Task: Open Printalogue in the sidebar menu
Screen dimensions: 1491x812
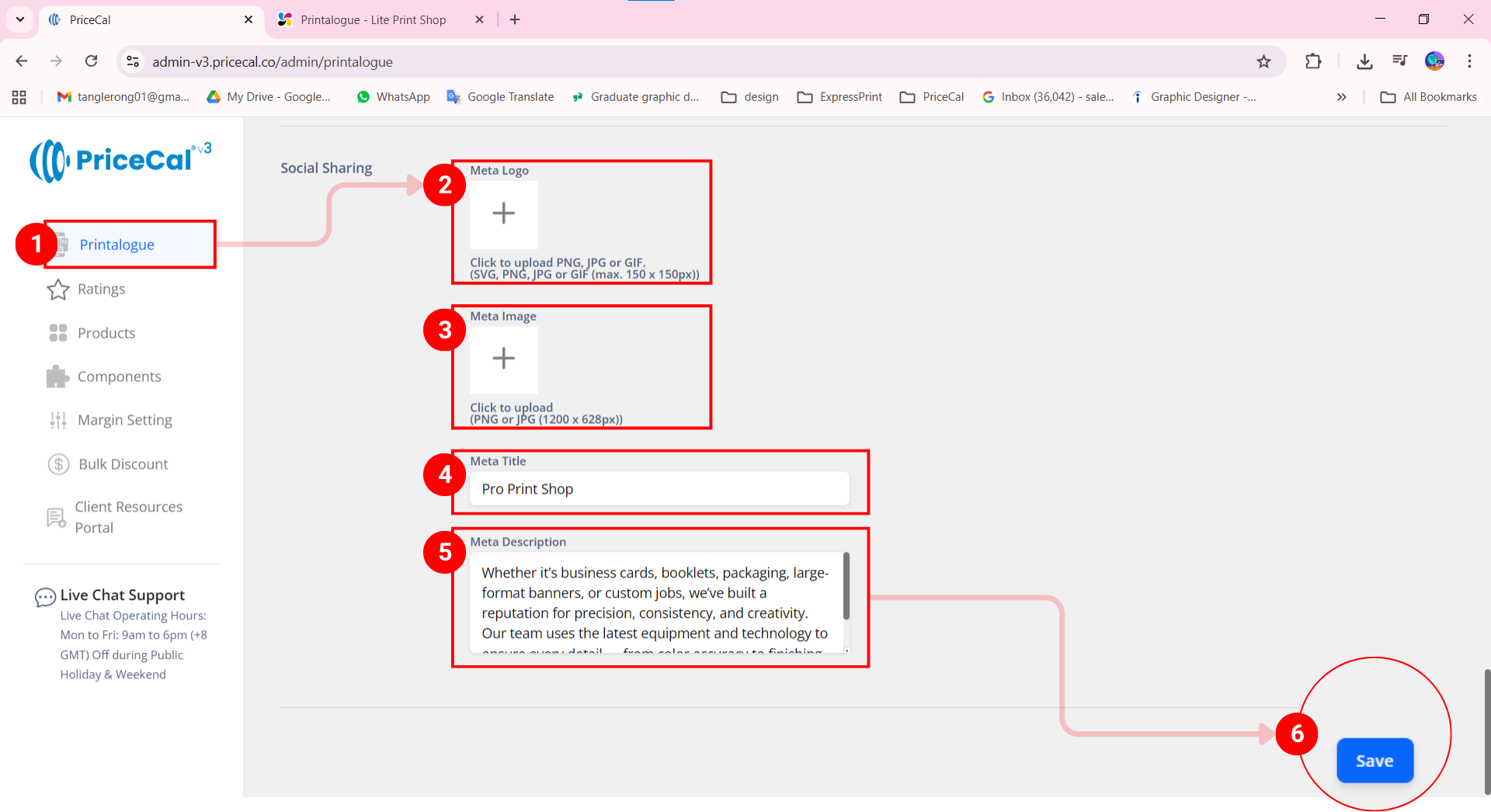Action: click(x=116, y=245)
